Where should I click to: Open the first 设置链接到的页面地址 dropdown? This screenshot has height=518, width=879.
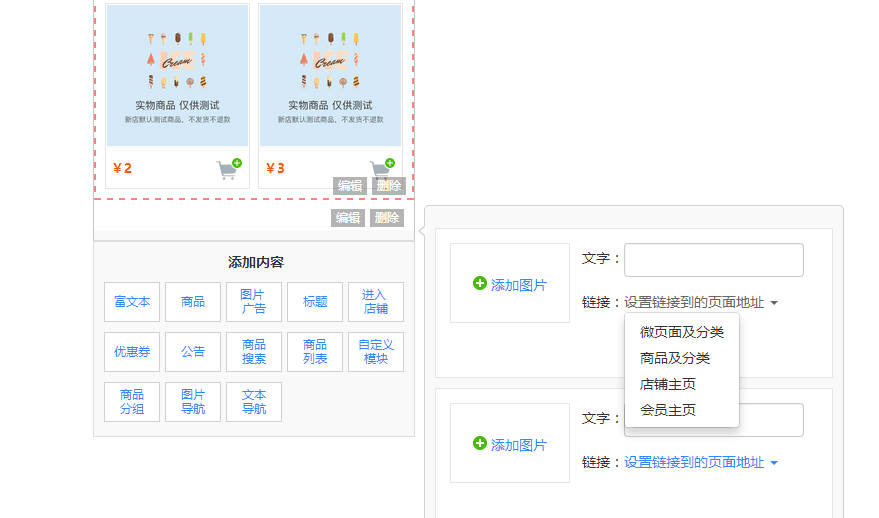pos(700,302)
